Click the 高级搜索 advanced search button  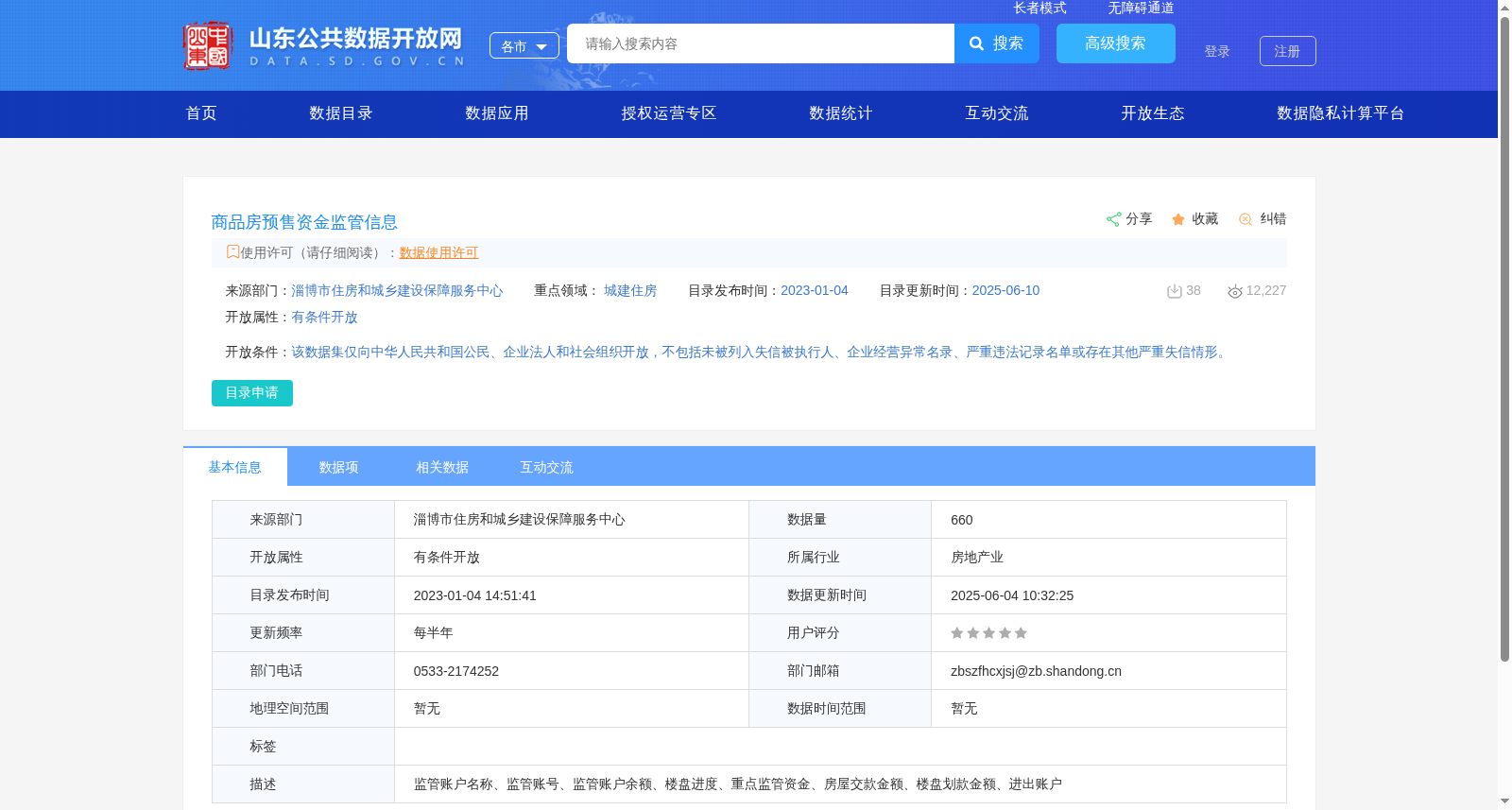click(1116, 43)
